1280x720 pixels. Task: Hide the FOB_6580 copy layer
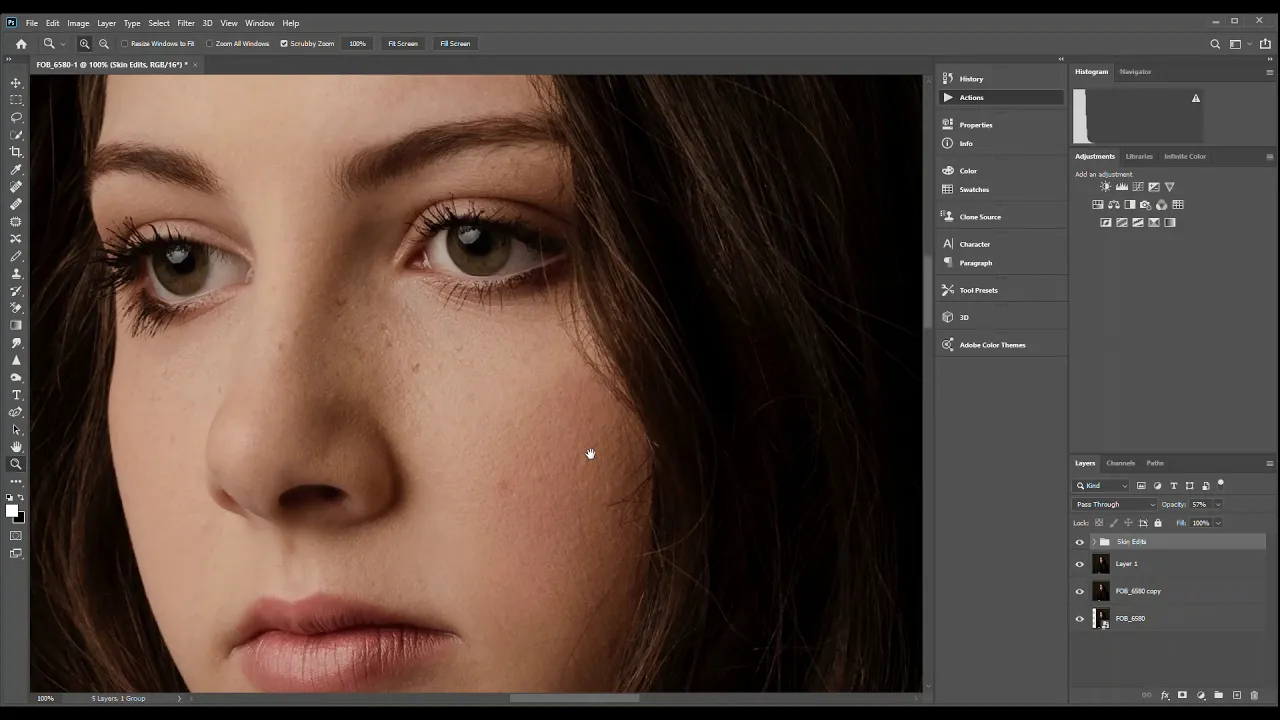pyautogui.click(x=1079, y=591)
